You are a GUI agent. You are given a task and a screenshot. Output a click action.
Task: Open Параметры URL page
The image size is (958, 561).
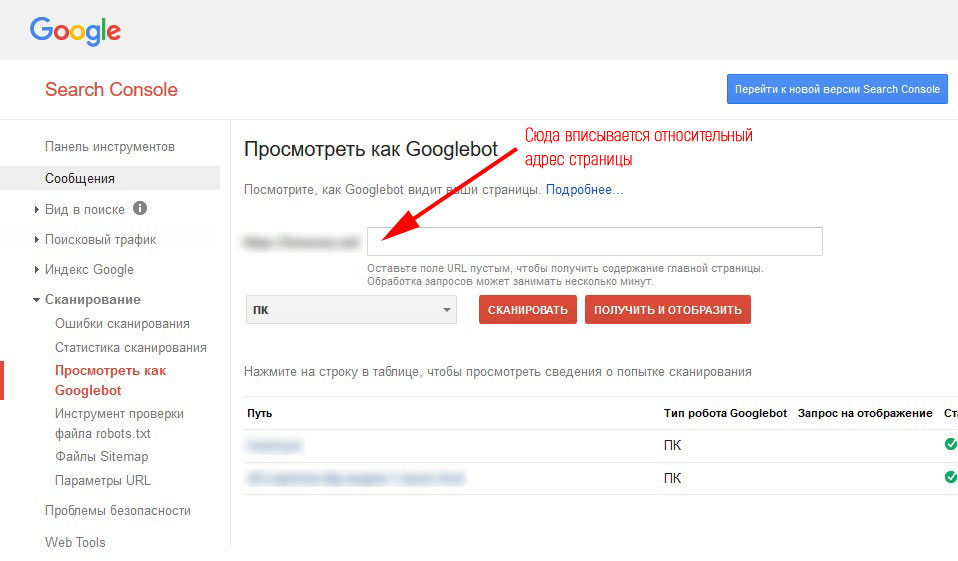tap(103, 480)
